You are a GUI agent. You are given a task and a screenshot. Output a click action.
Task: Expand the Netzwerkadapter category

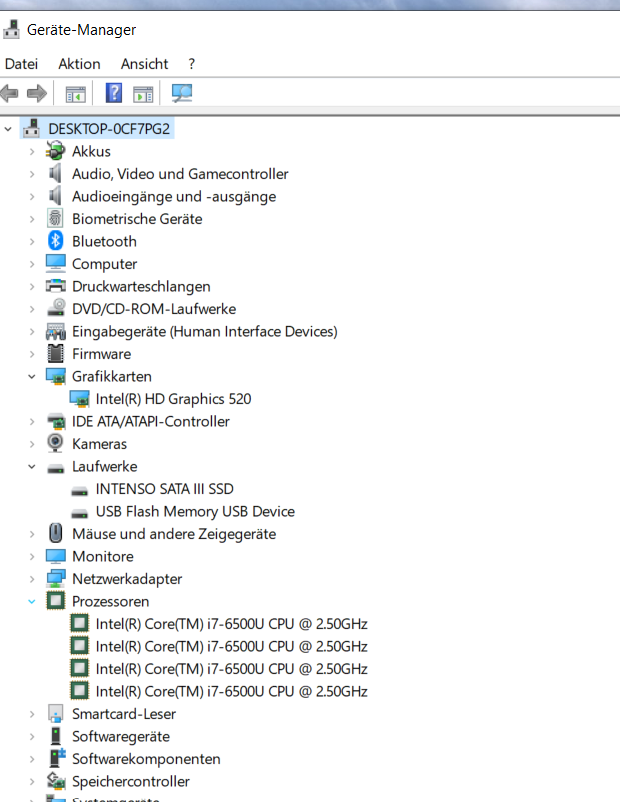pyautogui.click(x=32, y=579)
